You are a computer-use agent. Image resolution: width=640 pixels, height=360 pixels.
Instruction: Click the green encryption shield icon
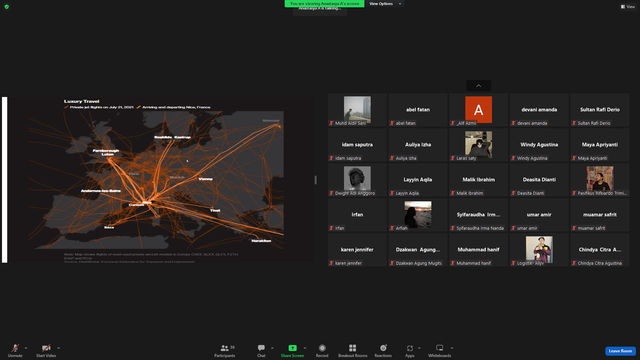point(7,7)
